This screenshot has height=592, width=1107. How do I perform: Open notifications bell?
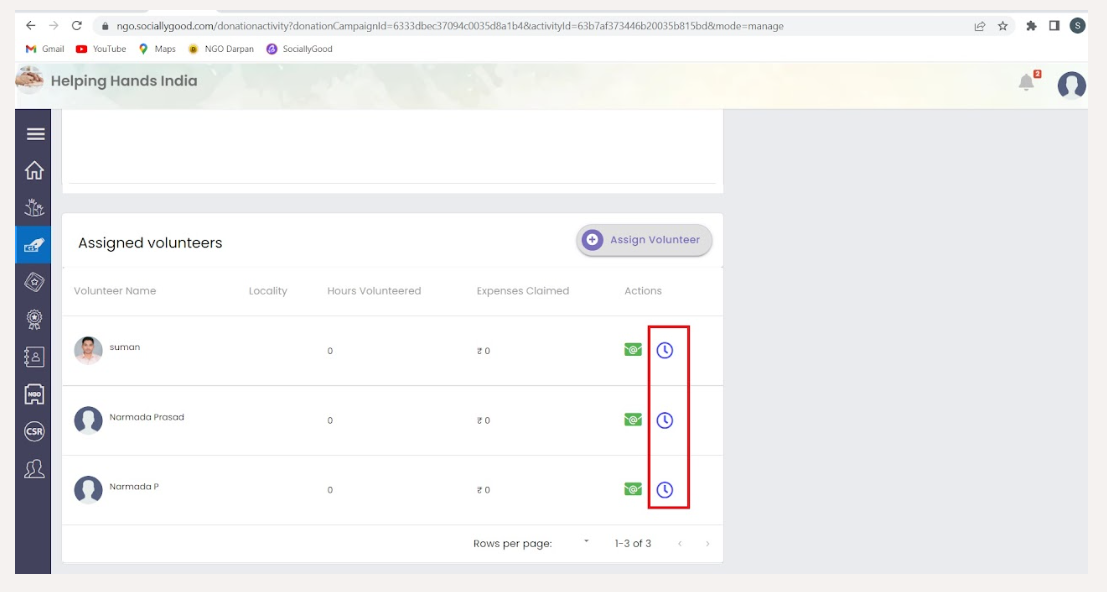(x=1027, y=83)
